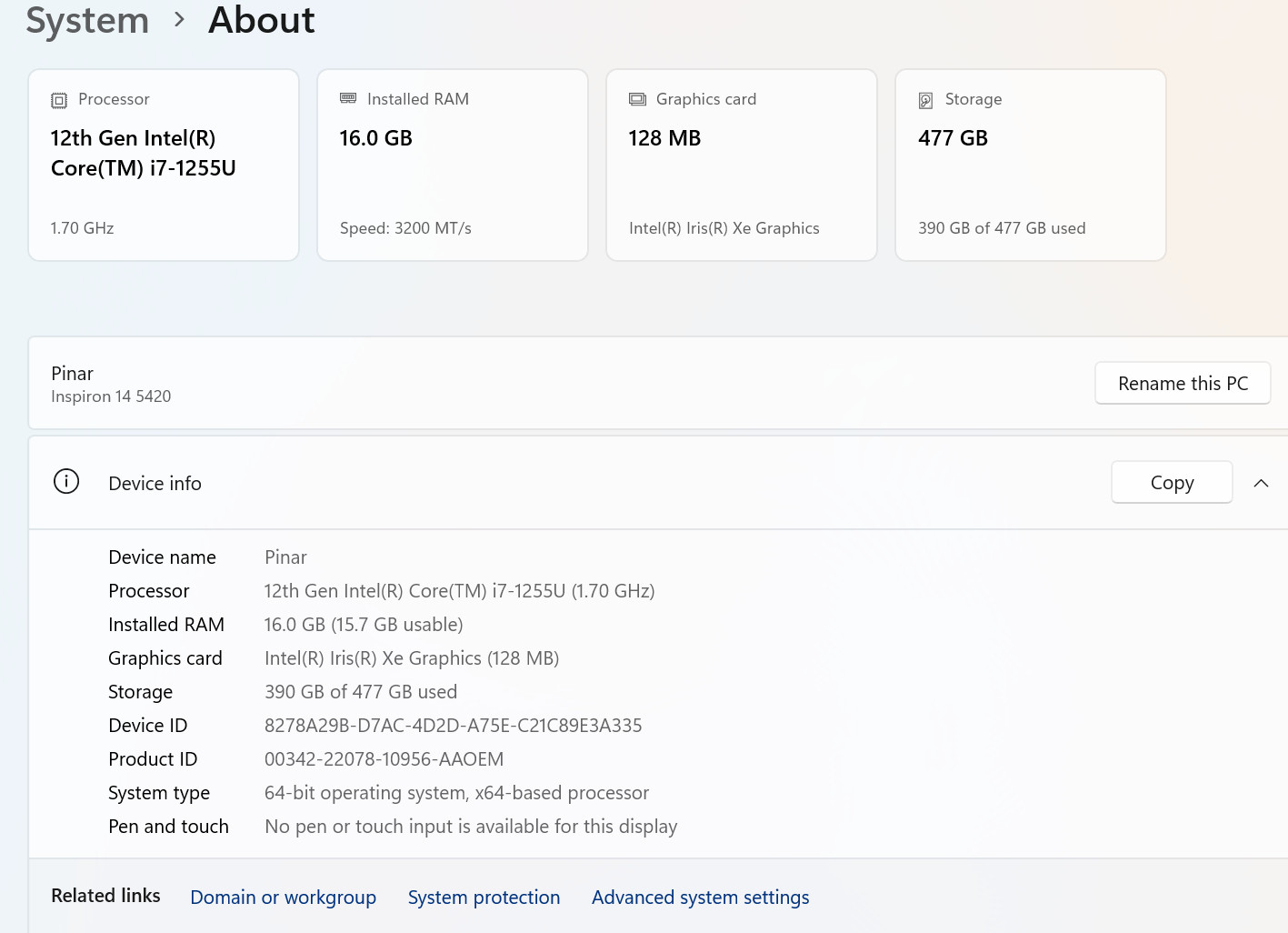Click the 1.70 GHz value in Processor card
This screenshot has width=1288, height=933.
click(82, 228)
